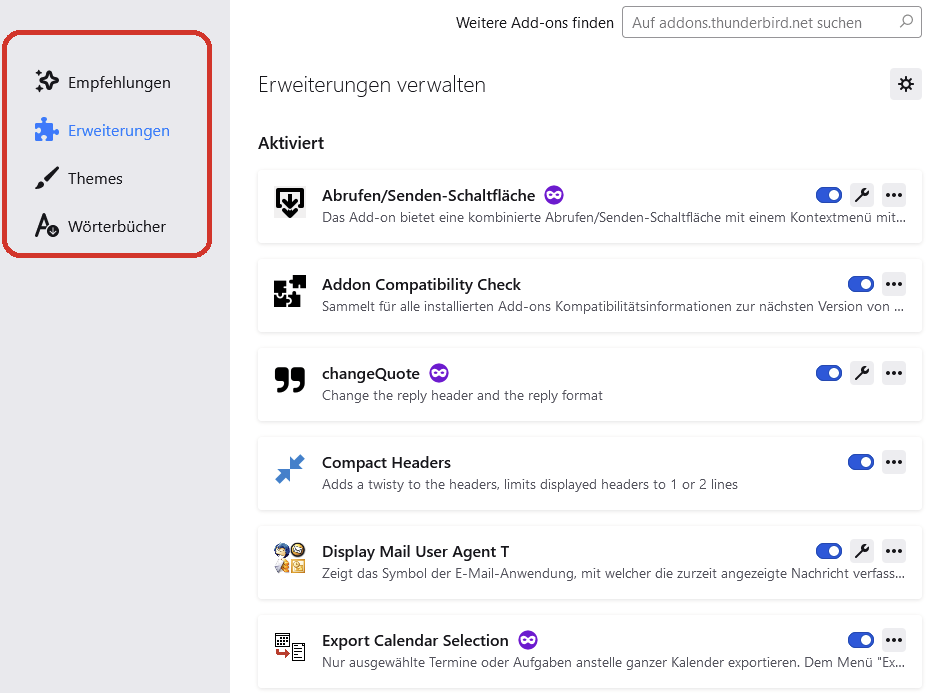This screenshot has height=693, width=933.
Task: Click the search magnifier icon in add-on search
Action: [905, 21]
